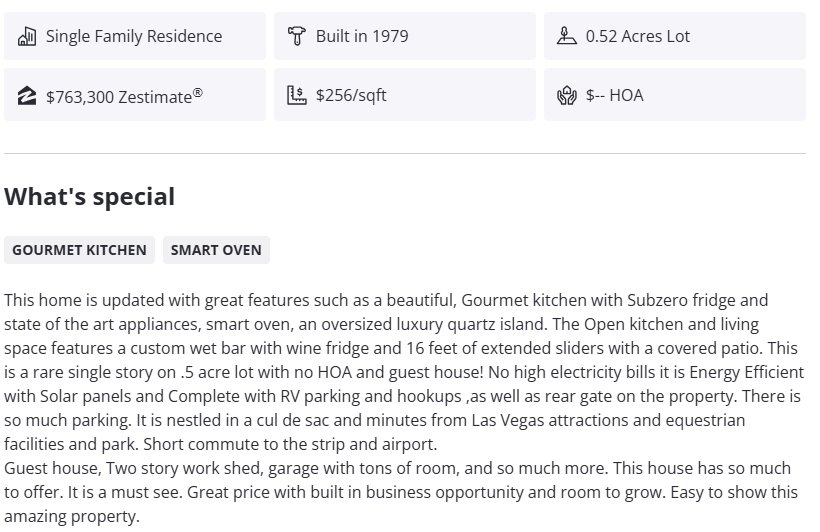Click the $256/sqft price text
Image resolution: width=820 pixels, height=532 pixels.
(351, 96)
